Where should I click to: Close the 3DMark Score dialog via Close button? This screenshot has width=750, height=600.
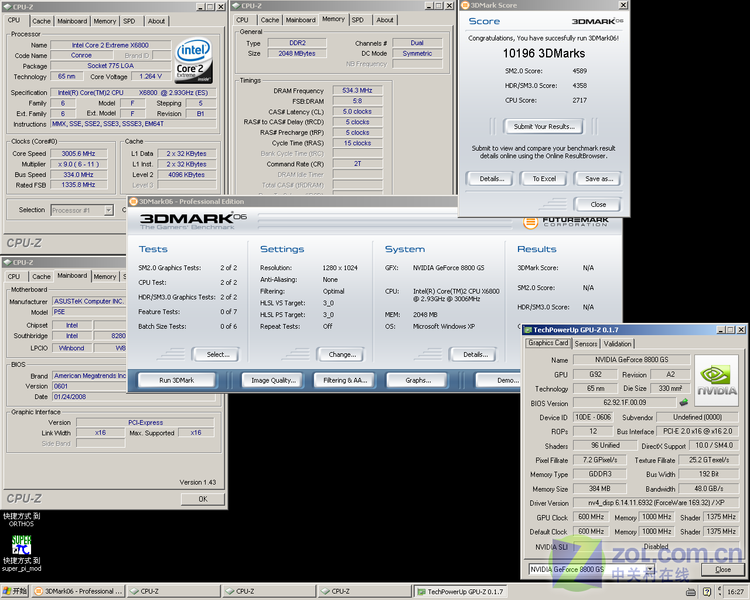[598, 204]
